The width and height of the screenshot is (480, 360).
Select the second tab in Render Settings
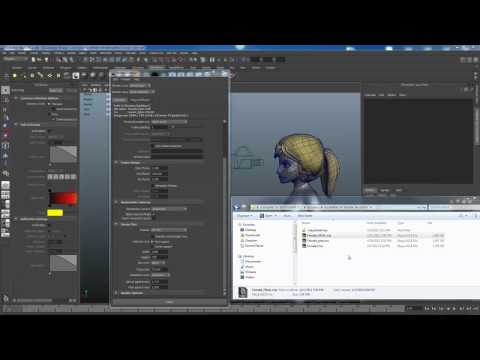tap(140, 100)
